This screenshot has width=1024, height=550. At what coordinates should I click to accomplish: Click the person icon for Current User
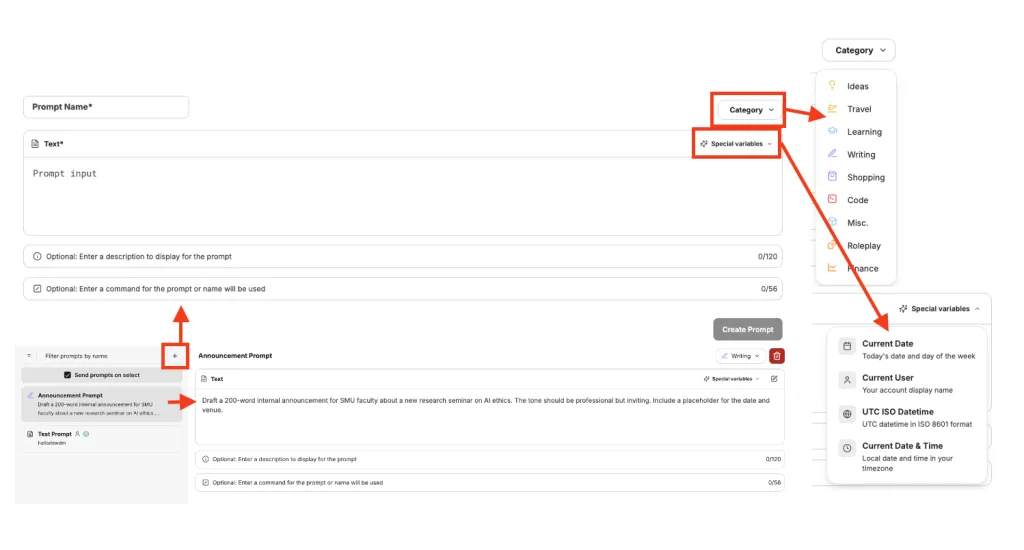coord(847,380)
